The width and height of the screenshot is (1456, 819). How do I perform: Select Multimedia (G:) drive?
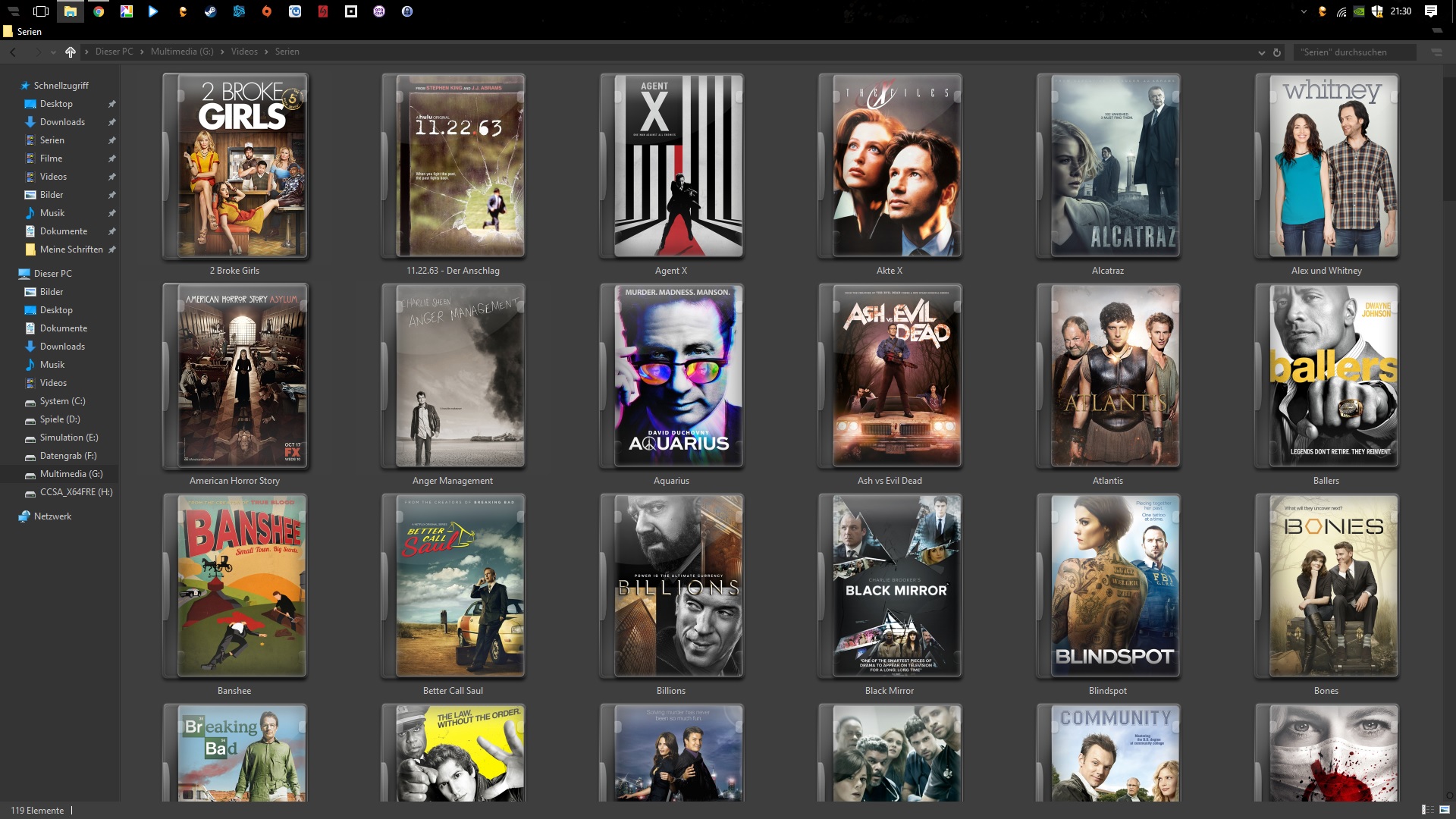(71, 474)
